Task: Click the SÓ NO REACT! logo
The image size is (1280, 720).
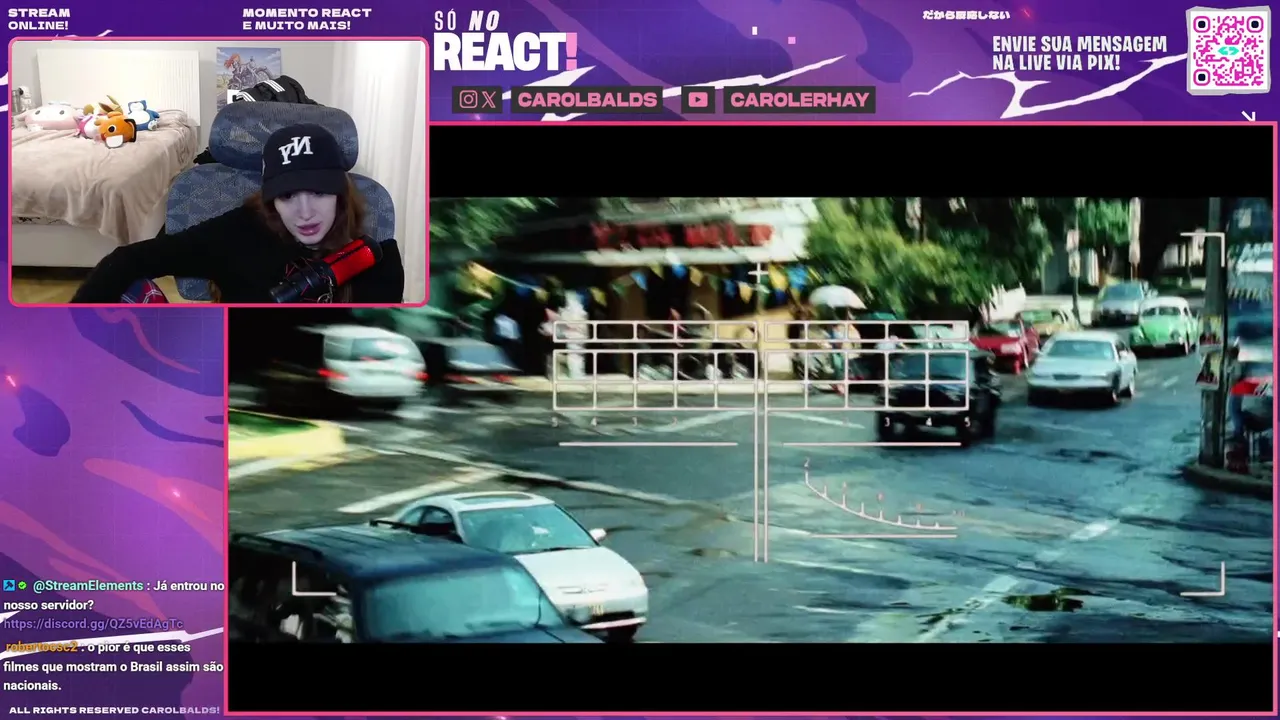Action: [x=505, y=43]
